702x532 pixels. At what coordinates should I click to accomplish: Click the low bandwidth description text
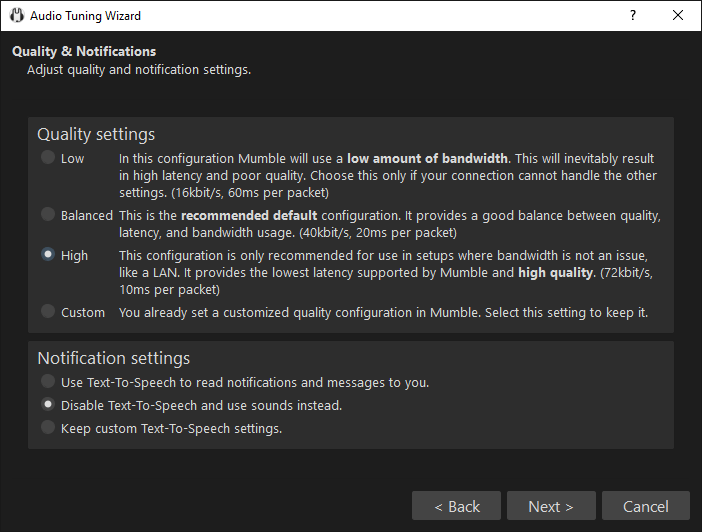point(388,175)
